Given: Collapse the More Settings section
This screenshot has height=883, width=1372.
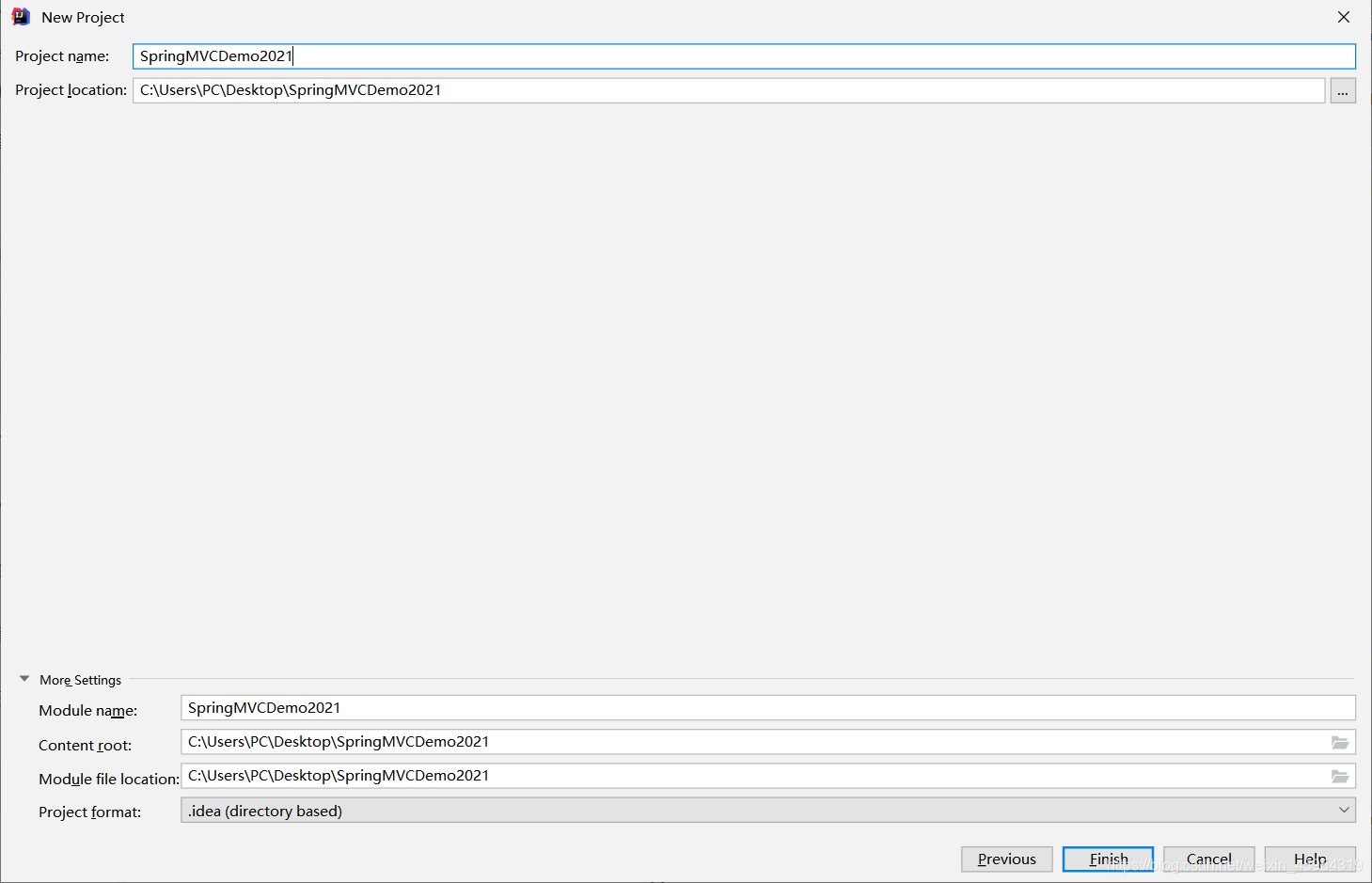Looking at the screenshot, I should coord(24,679).
